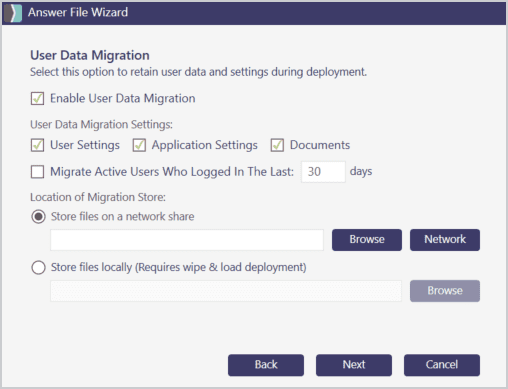Go Back to the previous wizard page

pyautogui.click(x=266, y=365)
